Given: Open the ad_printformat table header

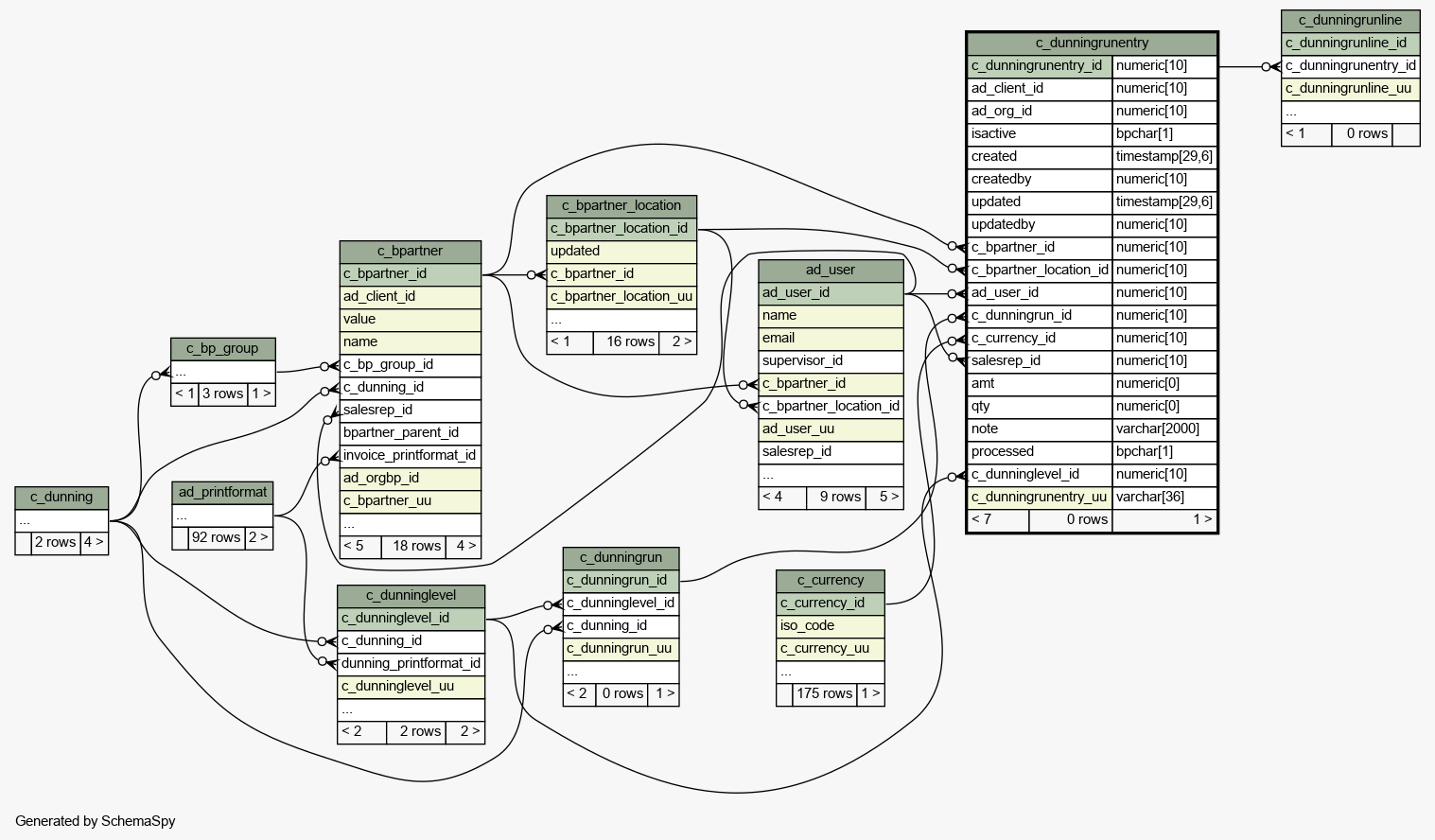Looking at the screenshot, I should [222, 492].
